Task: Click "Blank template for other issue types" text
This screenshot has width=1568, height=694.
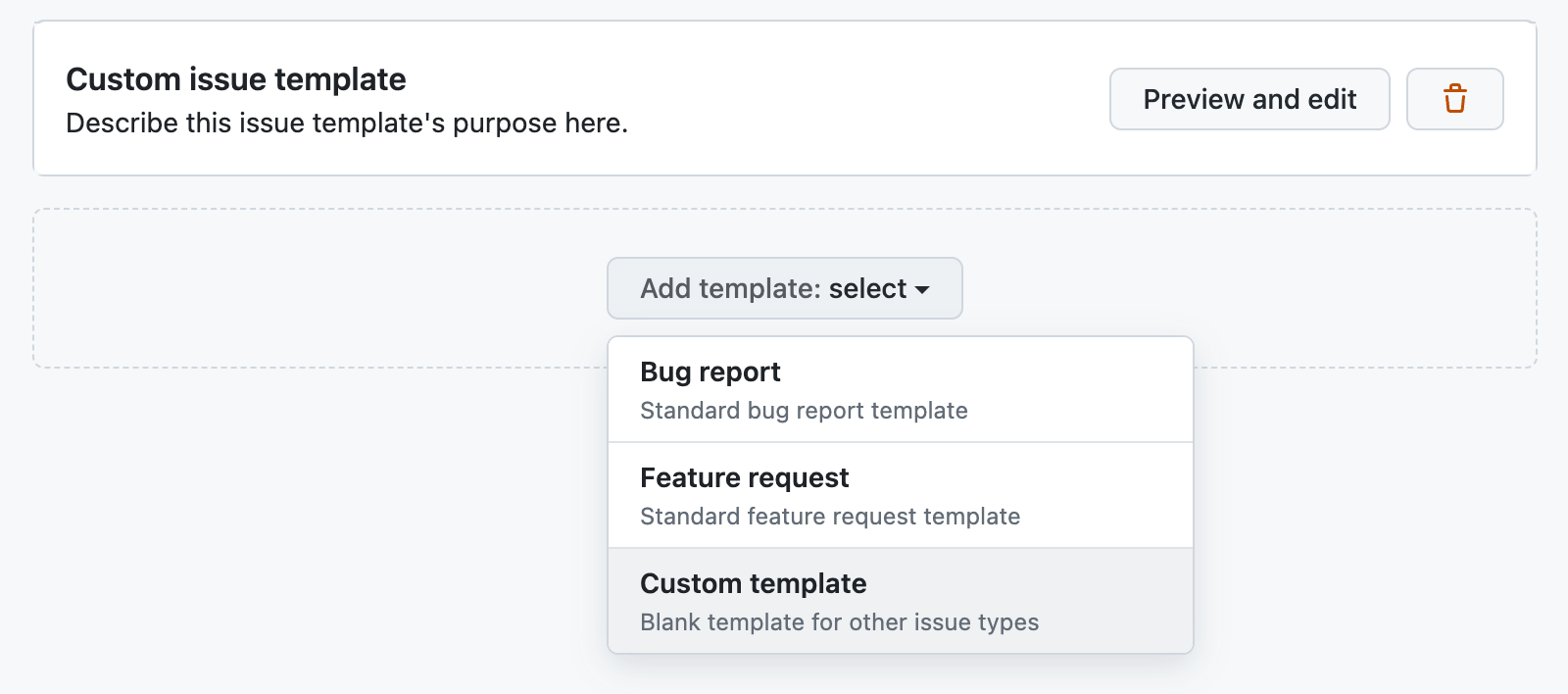Action: [839, 622]
